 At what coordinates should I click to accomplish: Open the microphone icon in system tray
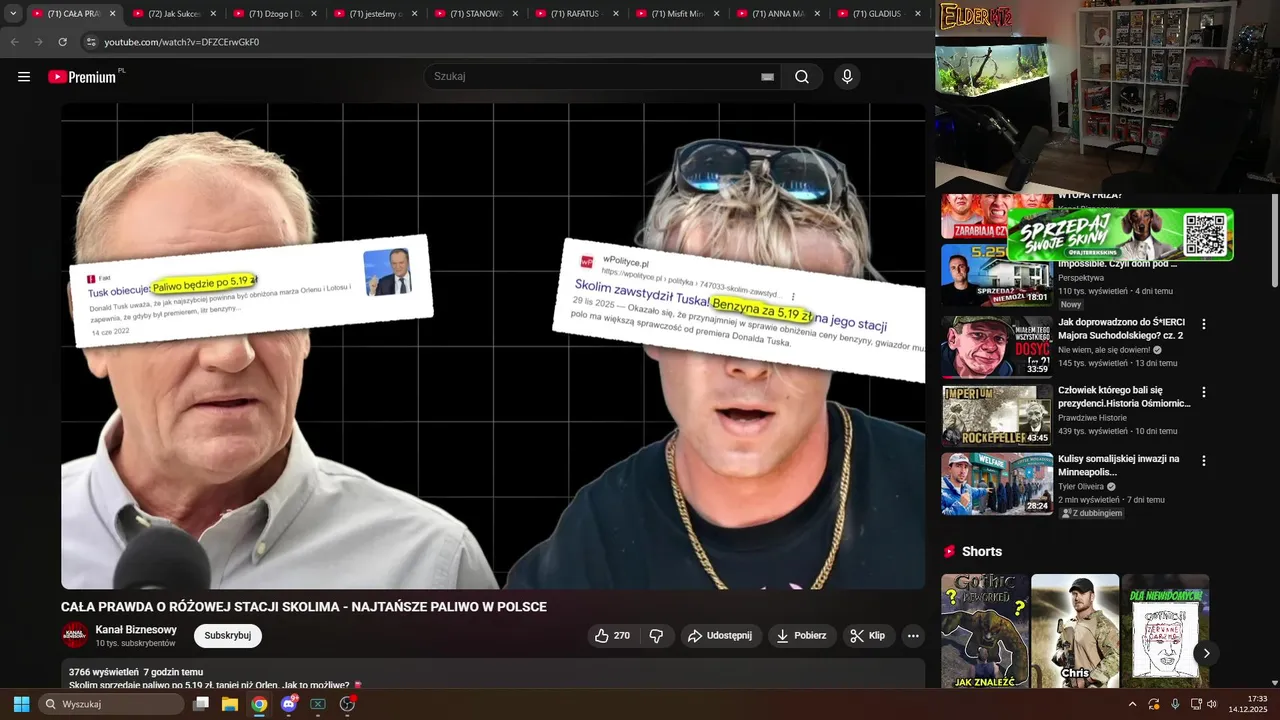pos(1175,704)
